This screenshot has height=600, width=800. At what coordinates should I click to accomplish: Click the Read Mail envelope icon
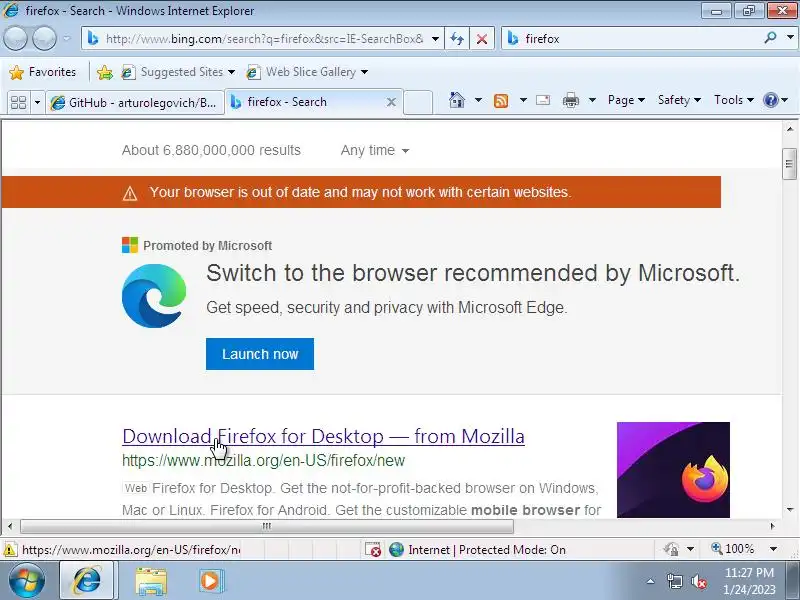coord(543,100)
